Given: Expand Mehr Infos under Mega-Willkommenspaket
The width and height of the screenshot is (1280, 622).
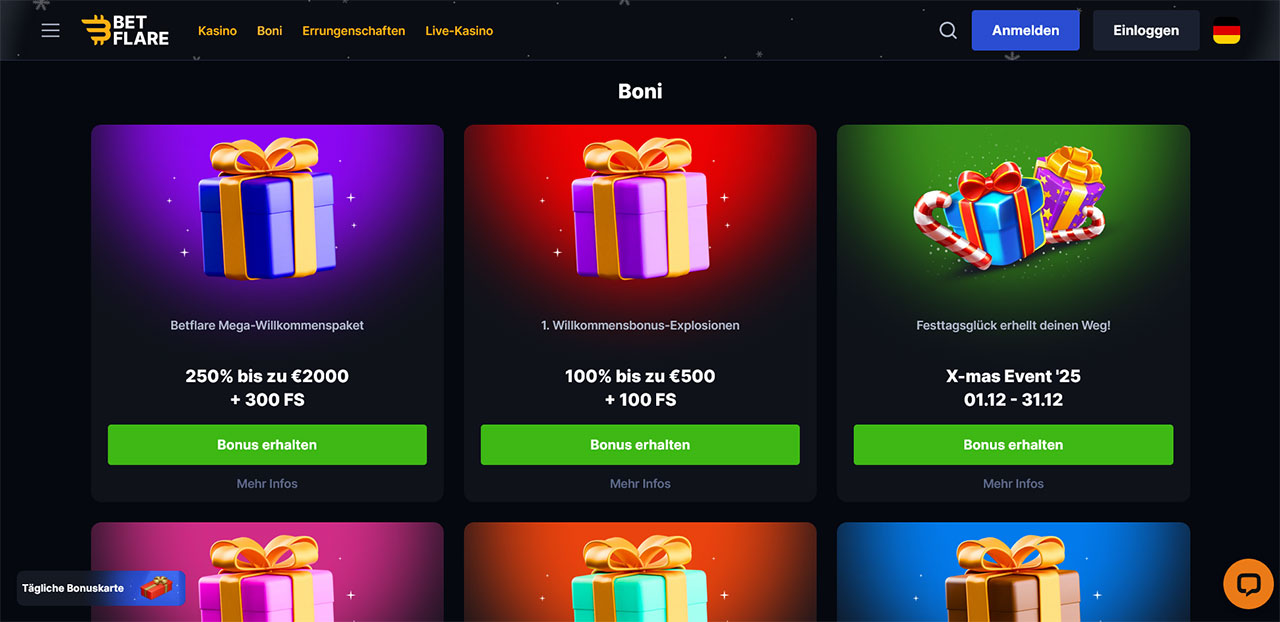Looking at the screenshot, I should 267,483.
